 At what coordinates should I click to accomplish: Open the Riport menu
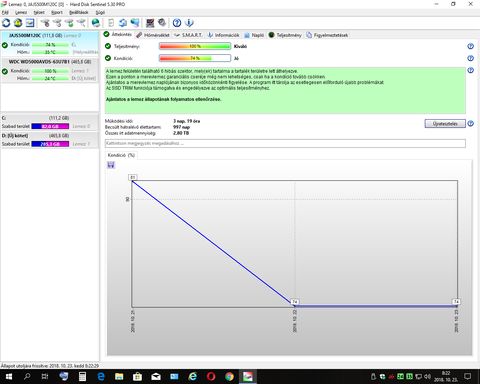[x=57, y=12]
